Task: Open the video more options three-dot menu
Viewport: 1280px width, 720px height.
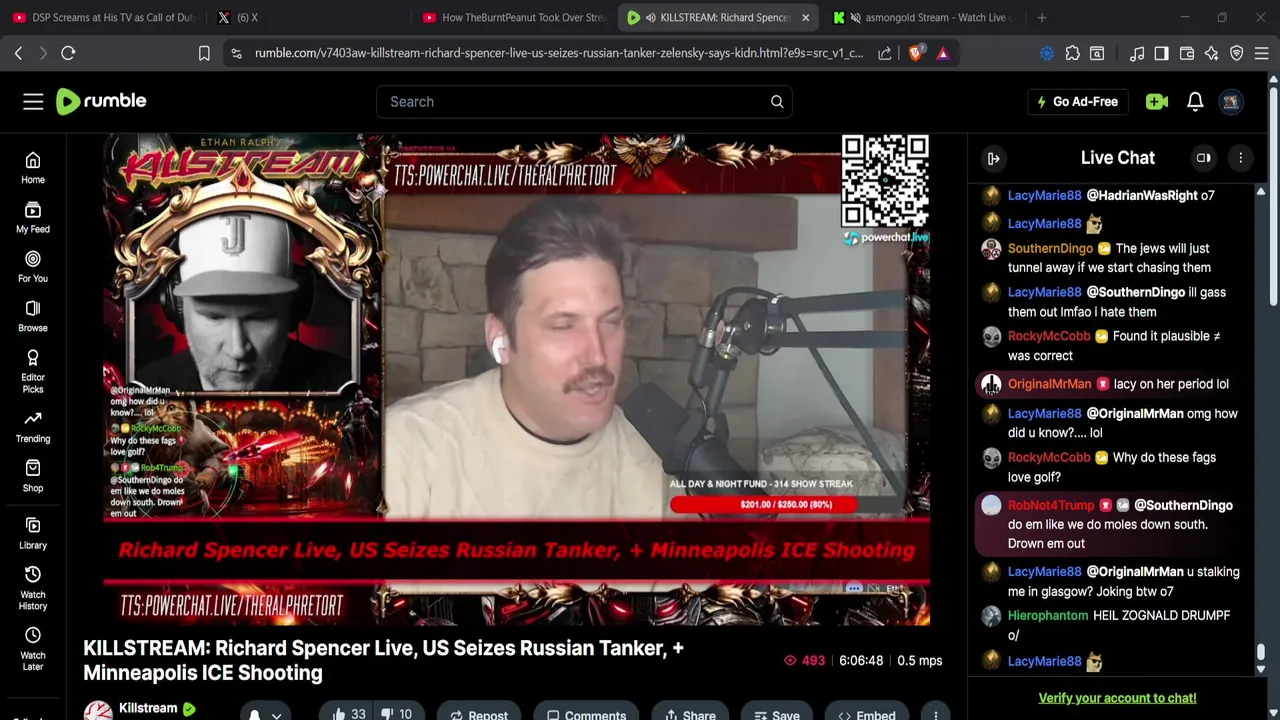Action: point(935,714)
